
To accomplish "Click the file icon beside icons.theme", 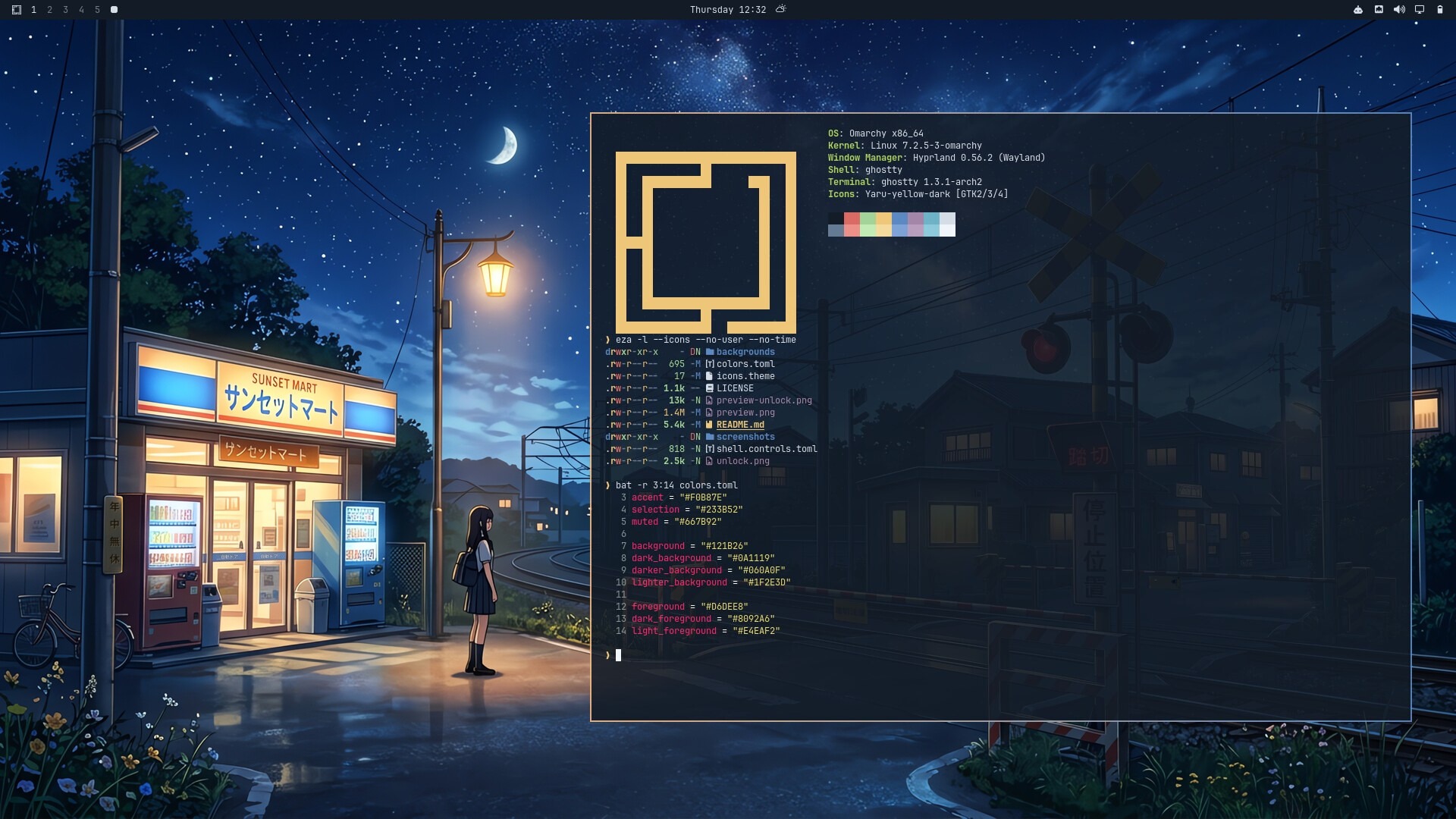I will [710, 376].
